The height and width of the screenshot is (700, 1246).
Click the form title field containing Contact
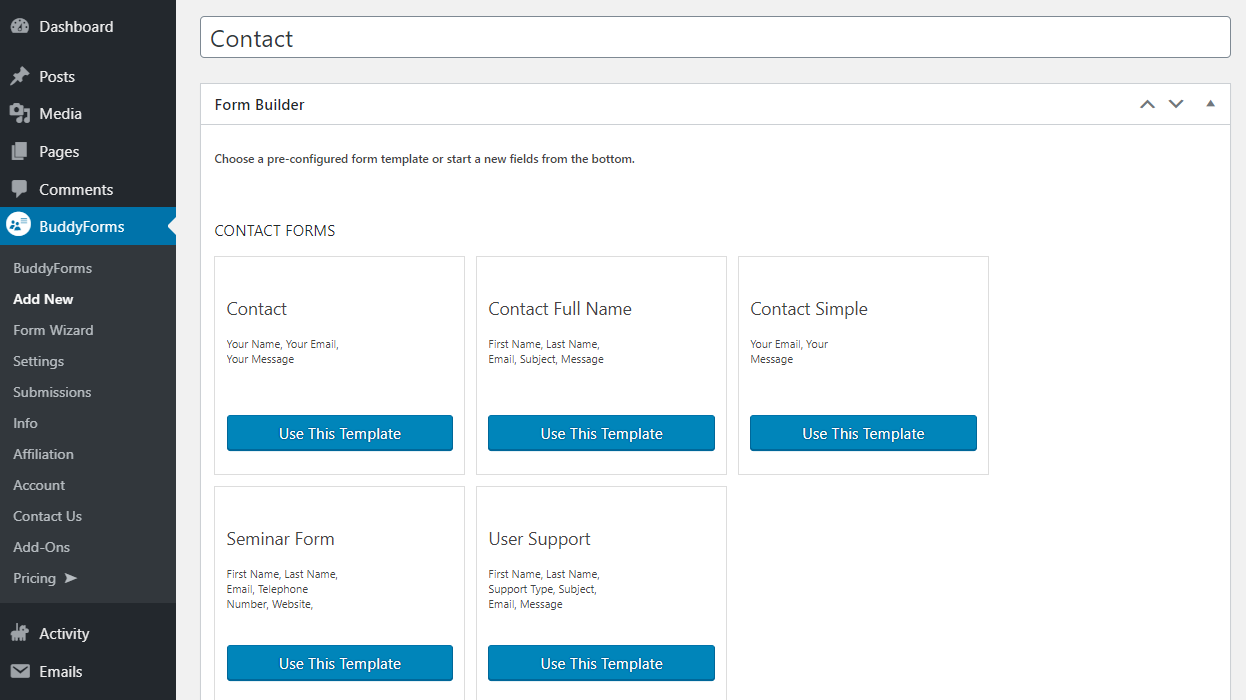(715, 37)
